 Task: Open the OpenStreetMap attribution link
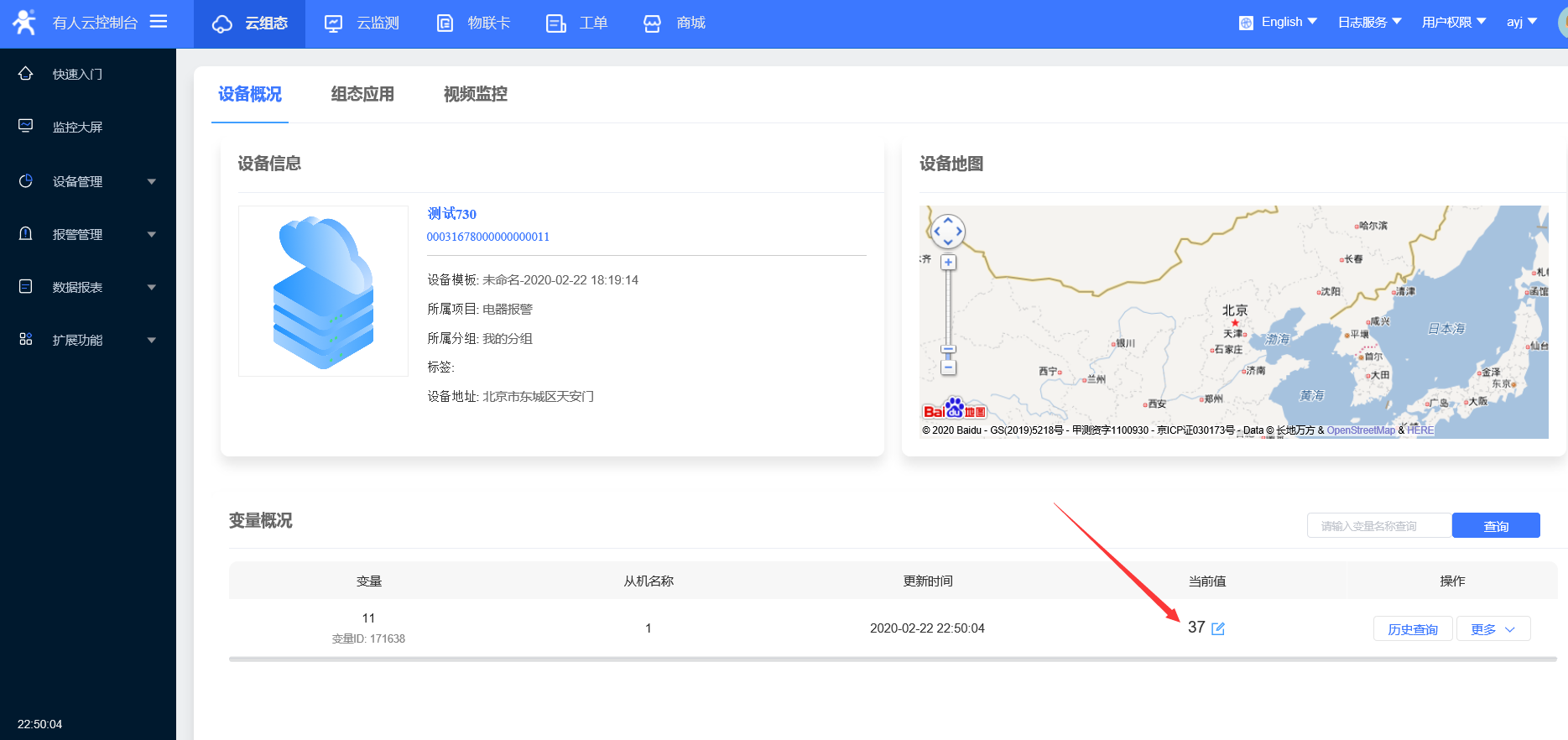click(1360, 430)
